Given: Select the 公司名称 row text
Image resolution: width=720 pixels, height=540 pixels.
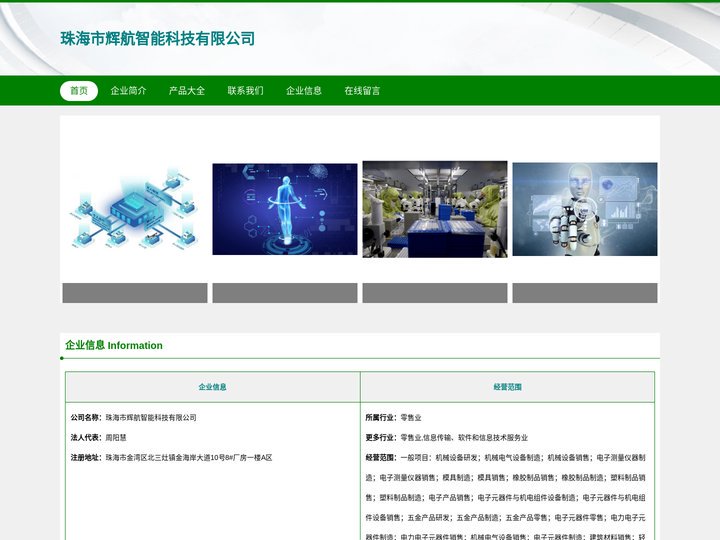Looking at the screenshot, I should click(x=134, y=417).
